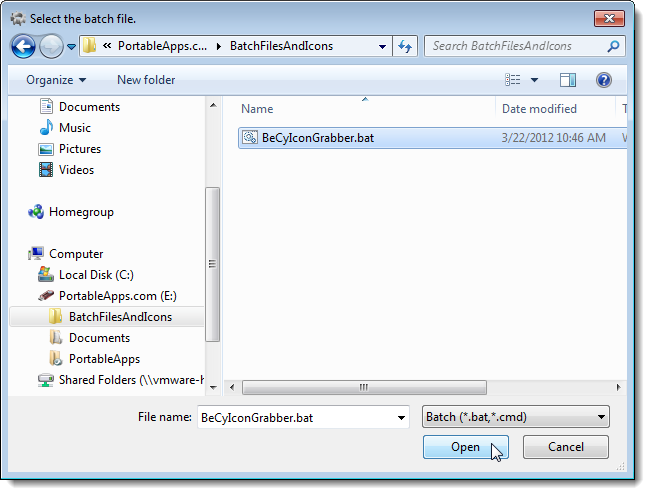650x495 pixels.
Task: Click New folder button
Action: tap(146, 80)
